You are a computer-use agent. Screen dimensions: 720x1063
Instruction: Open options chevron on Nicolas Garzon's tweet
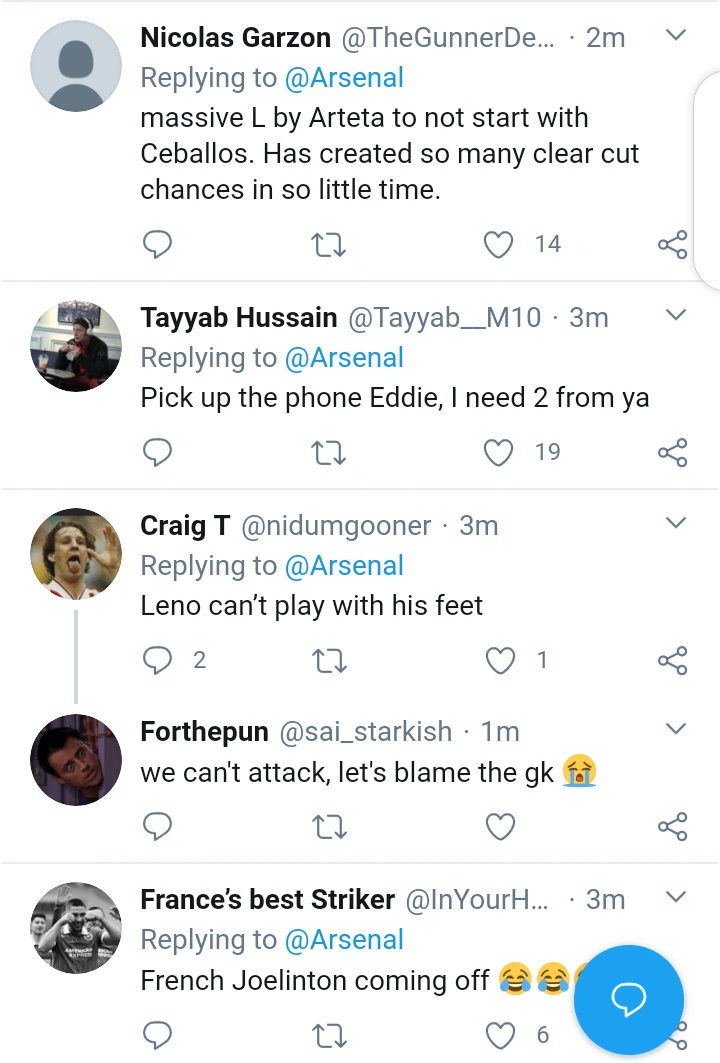click(x=676, y=36)
